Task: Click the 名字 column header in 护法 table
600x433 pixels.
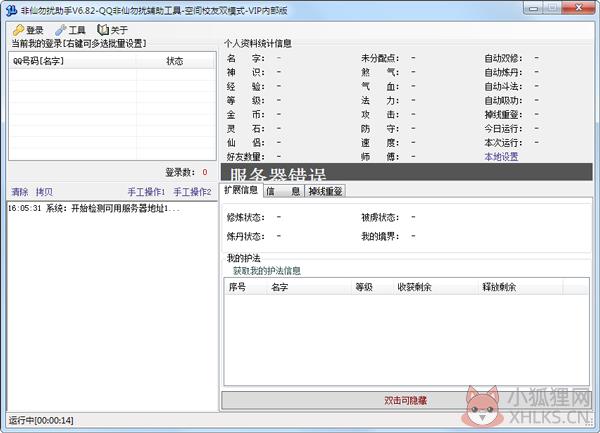Action: pos(308,287)
